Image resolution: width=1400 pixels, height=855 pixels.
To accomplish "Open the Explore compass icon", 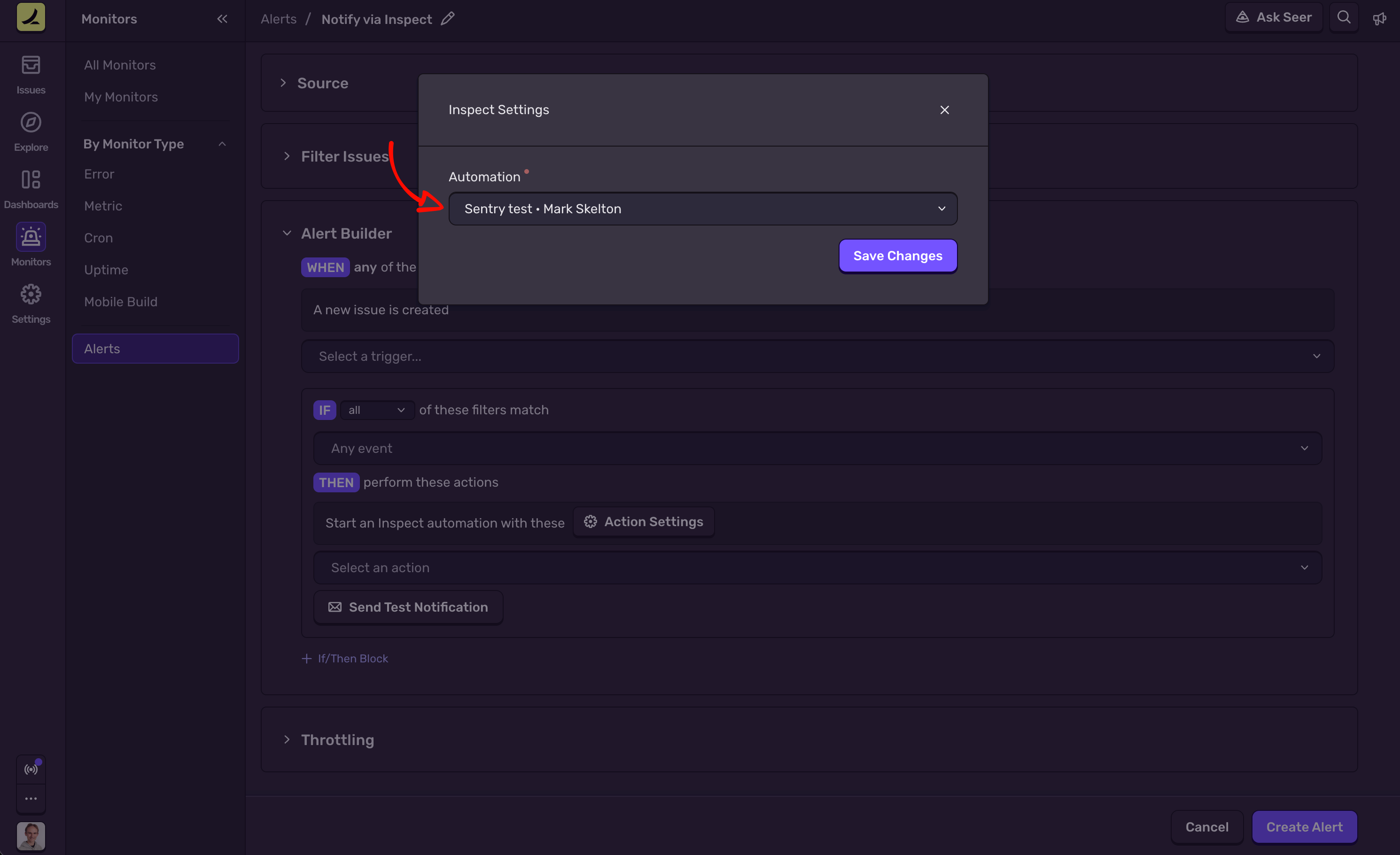I will click(31, 122).
